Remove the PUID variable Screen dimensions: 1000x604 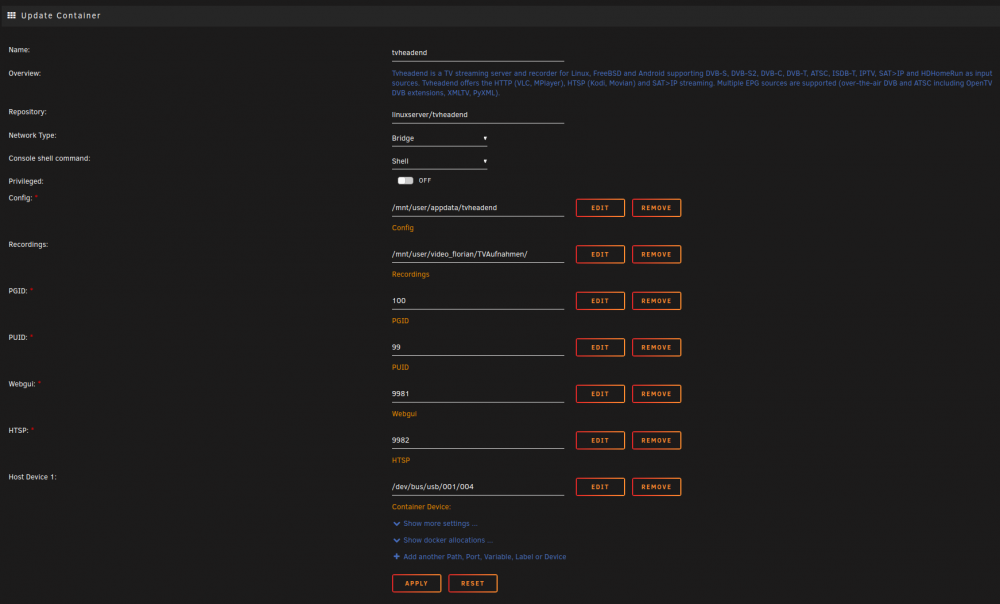(x=656, y=348)
